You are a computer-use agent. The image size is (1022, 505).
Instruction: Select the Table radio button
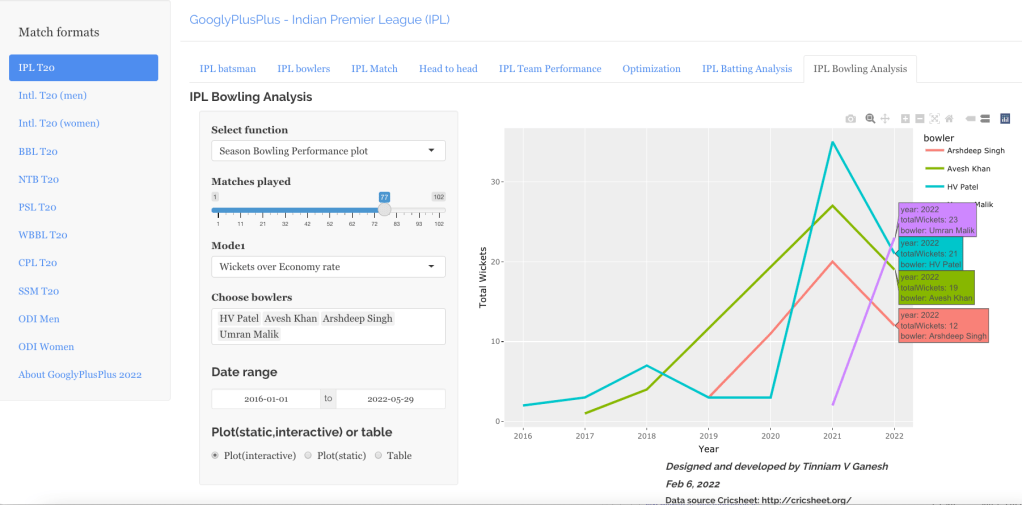tap(378, 455)
